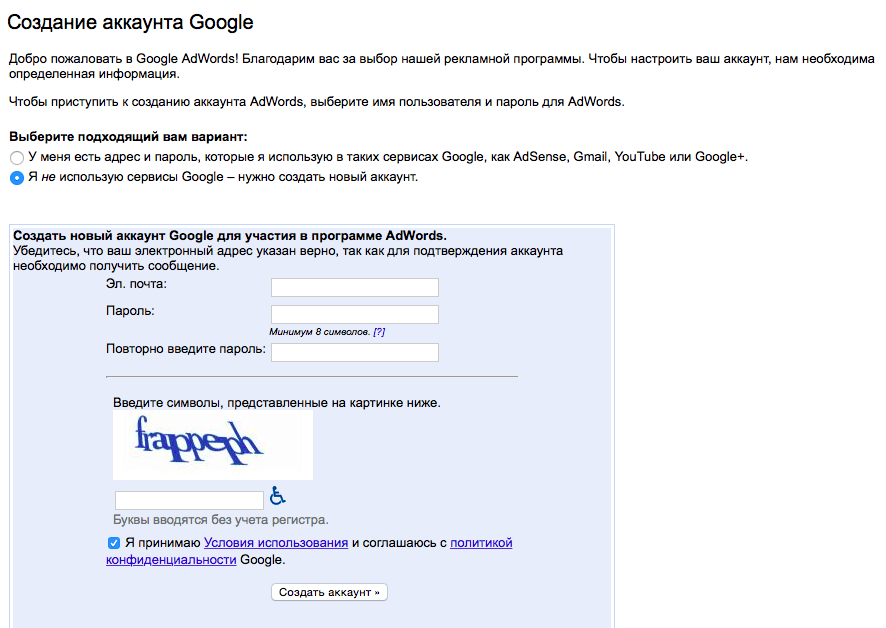Open the Условия использования link
The height and width of the screenshot is (628, 886).
pos(276,543)
